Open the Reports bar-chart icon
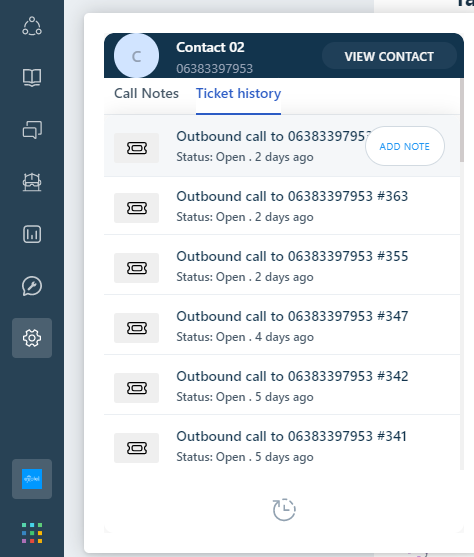This screenshot has height=557, width=474. tap(32, 234)
